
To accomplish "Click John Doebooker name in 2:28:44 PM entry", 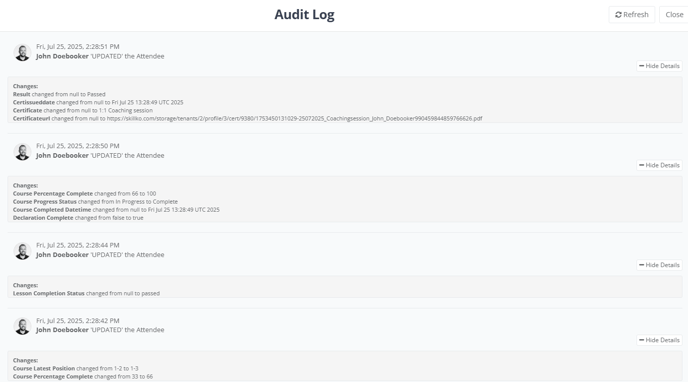I will (x=62, y=255).
